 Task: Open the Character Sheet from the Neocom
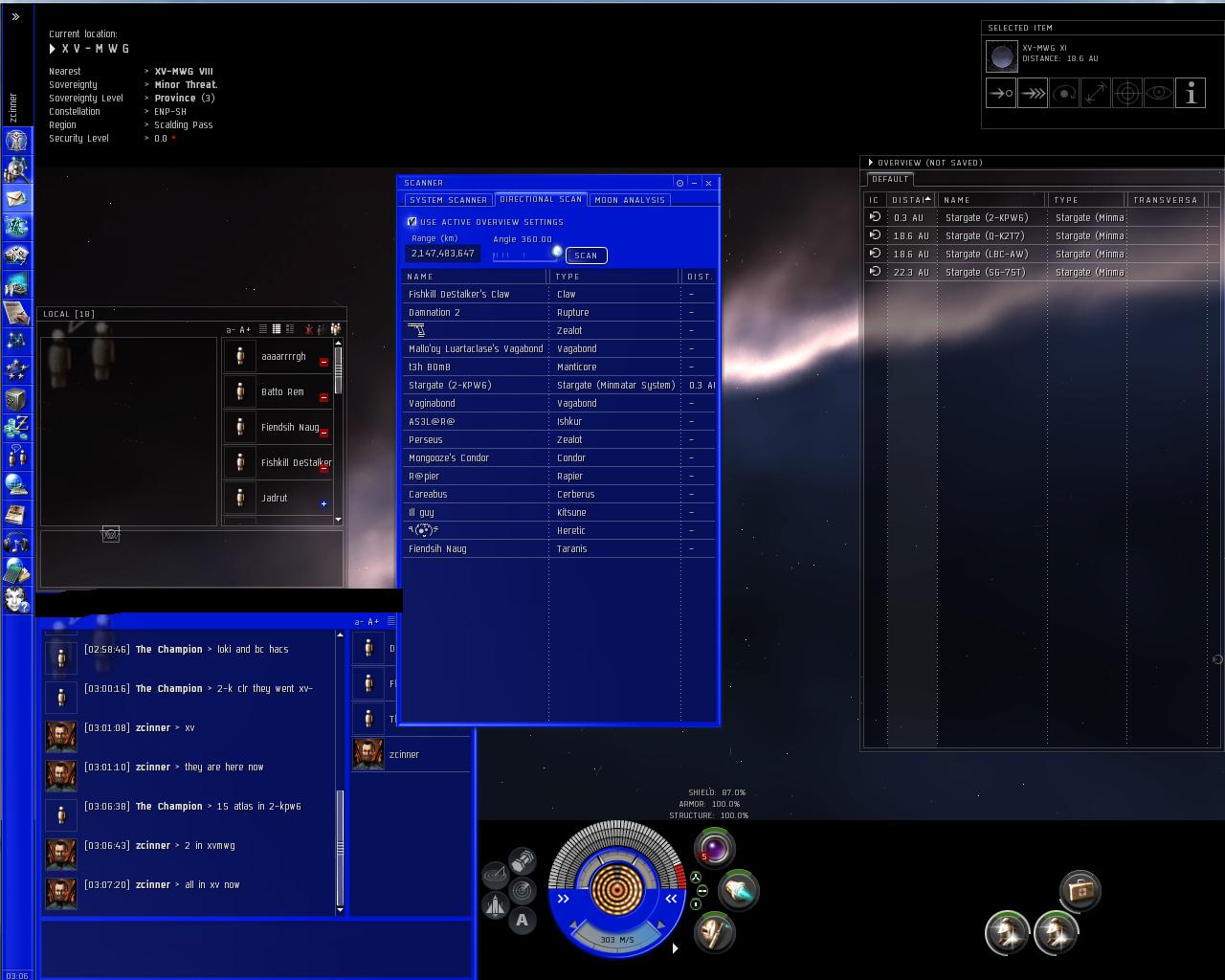(x=16, y=141)
